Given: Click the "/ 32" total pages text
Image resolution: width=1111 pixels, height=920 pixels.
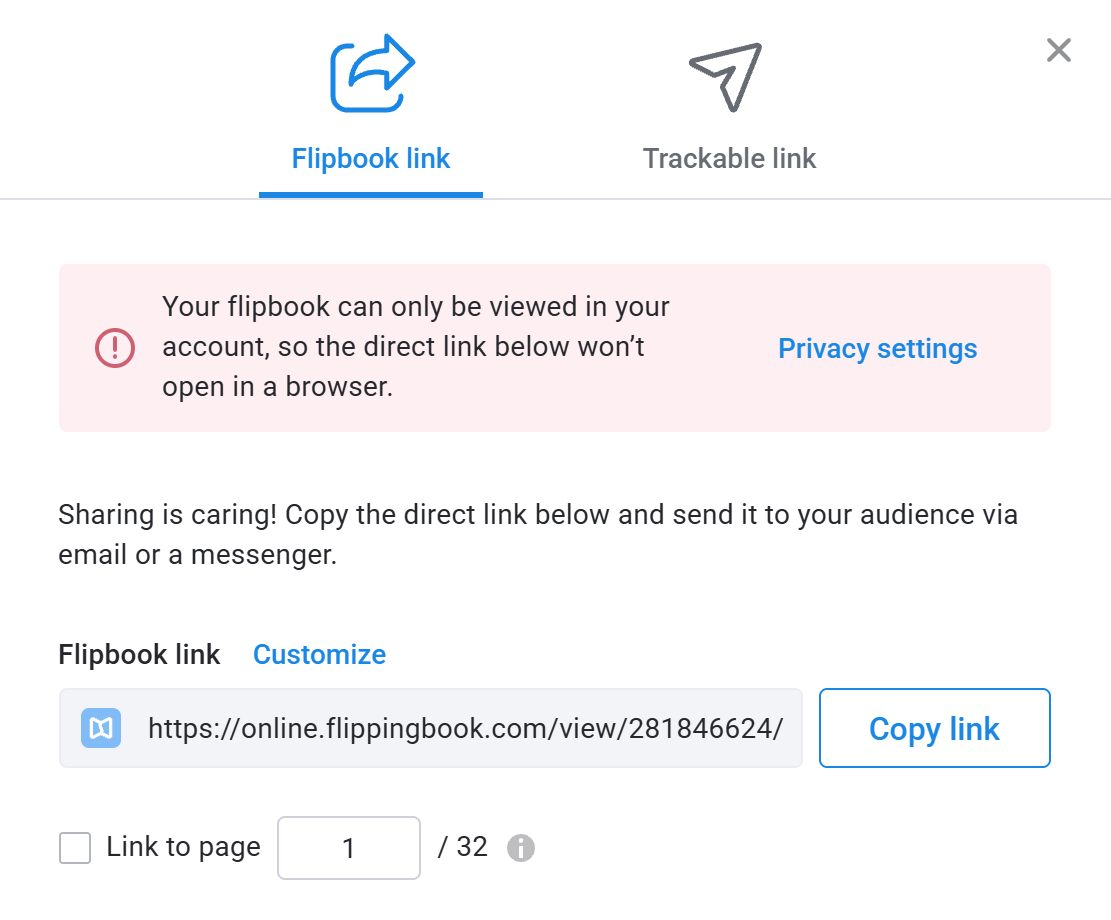Looking at the screenshot, I should pos(463,847).
